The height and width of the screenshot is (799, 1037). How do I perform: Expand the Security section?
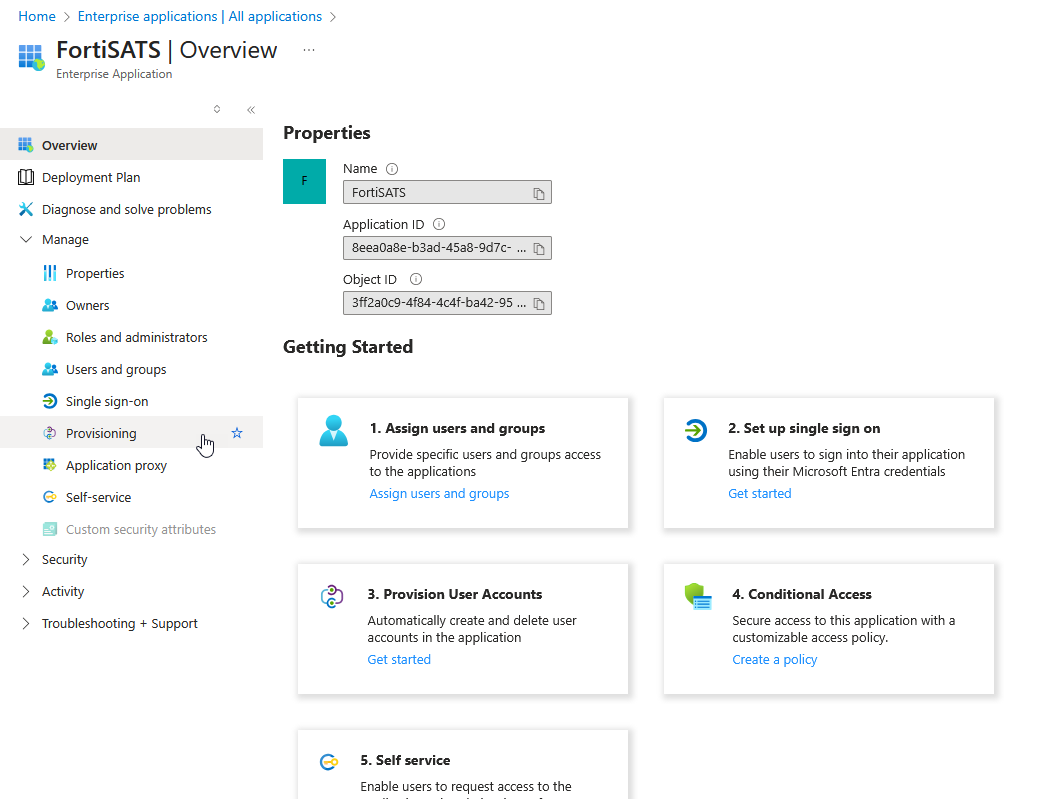pos(26,560)
